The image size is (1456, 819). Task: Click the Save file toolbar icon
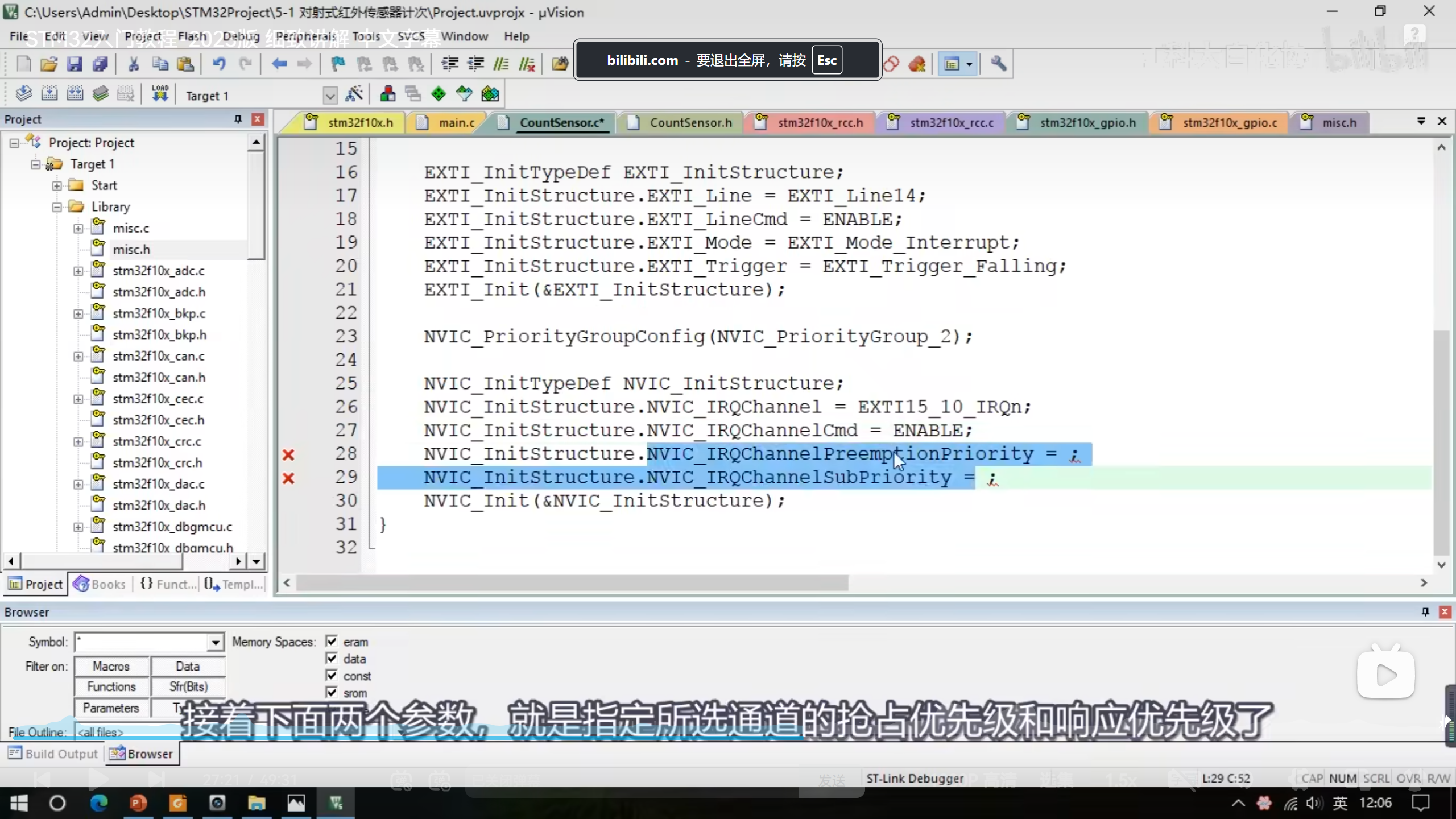tap(75, 64)
